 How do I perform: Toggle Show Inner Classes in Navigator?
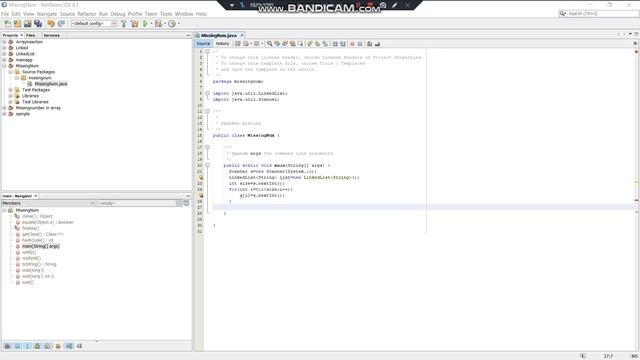(x=47, y=346)
